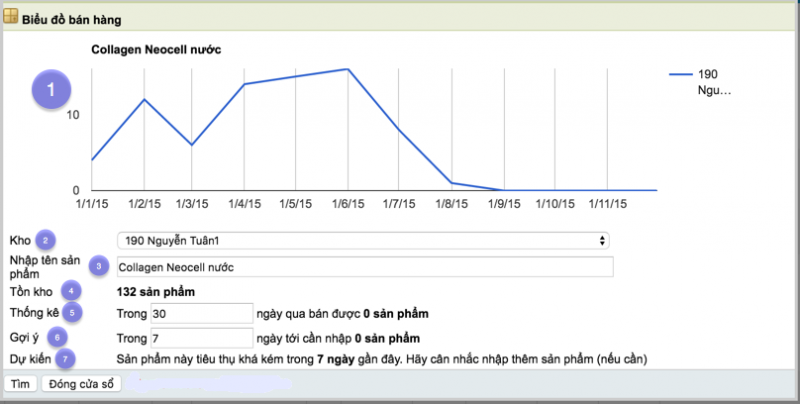Click the 1/4/15 axis label

pos(244,204)
